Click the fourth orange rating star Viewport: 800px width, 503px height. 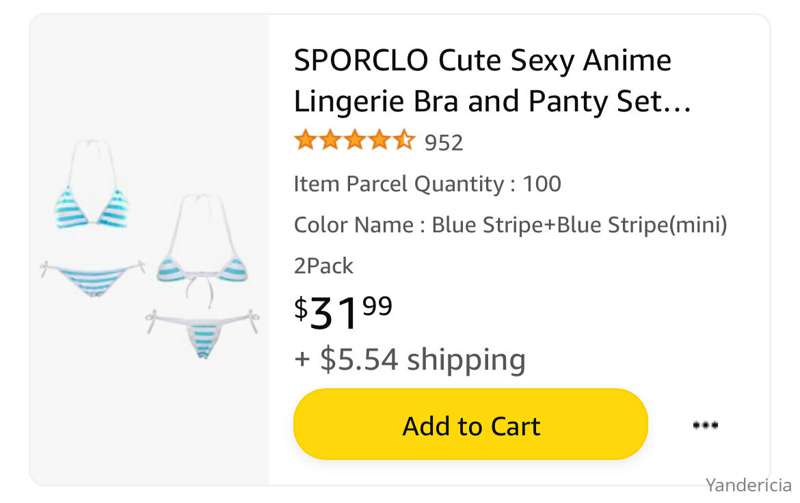[379, 140]
